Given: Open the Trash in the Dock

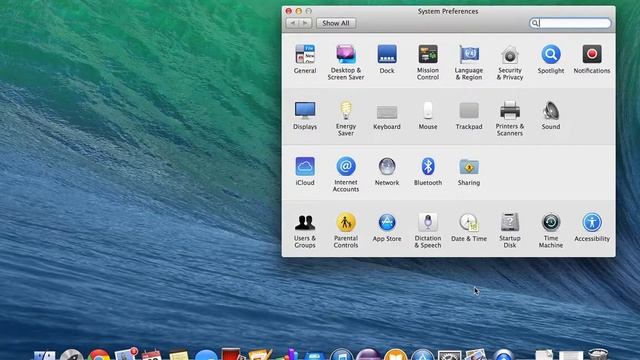Looking at the screenshot, I should click(x=598, y=354).
